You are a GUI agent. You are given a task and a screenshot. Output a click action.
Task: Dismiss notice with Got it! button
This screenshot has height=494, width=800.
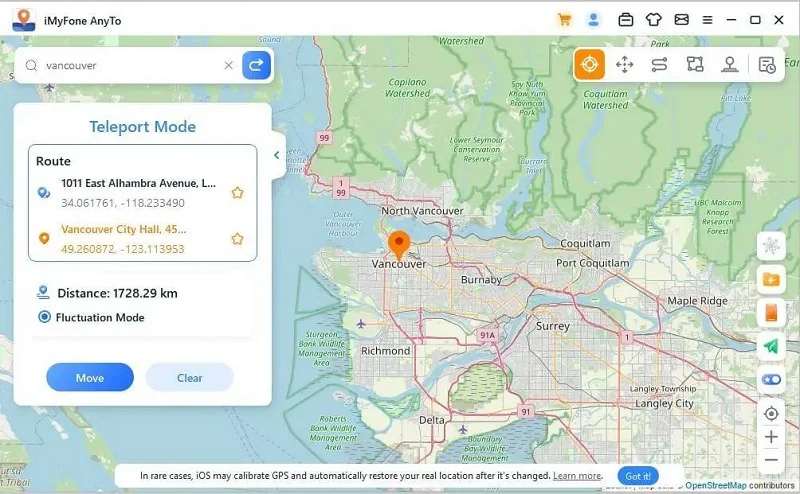tap(638, 476)
